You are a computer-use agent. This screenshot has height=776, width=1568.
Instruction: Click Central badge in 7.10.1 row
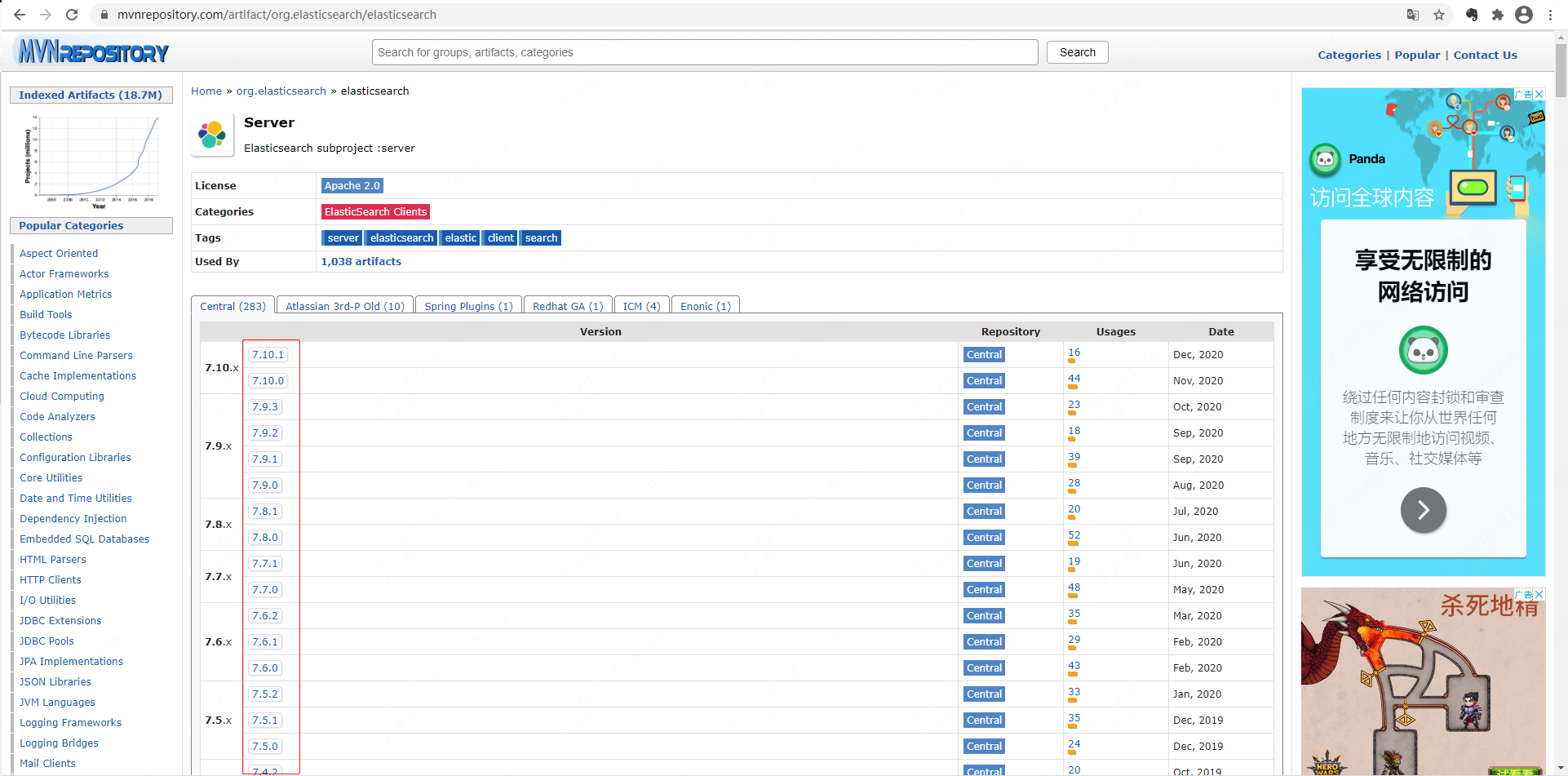[x=984, y=355]
